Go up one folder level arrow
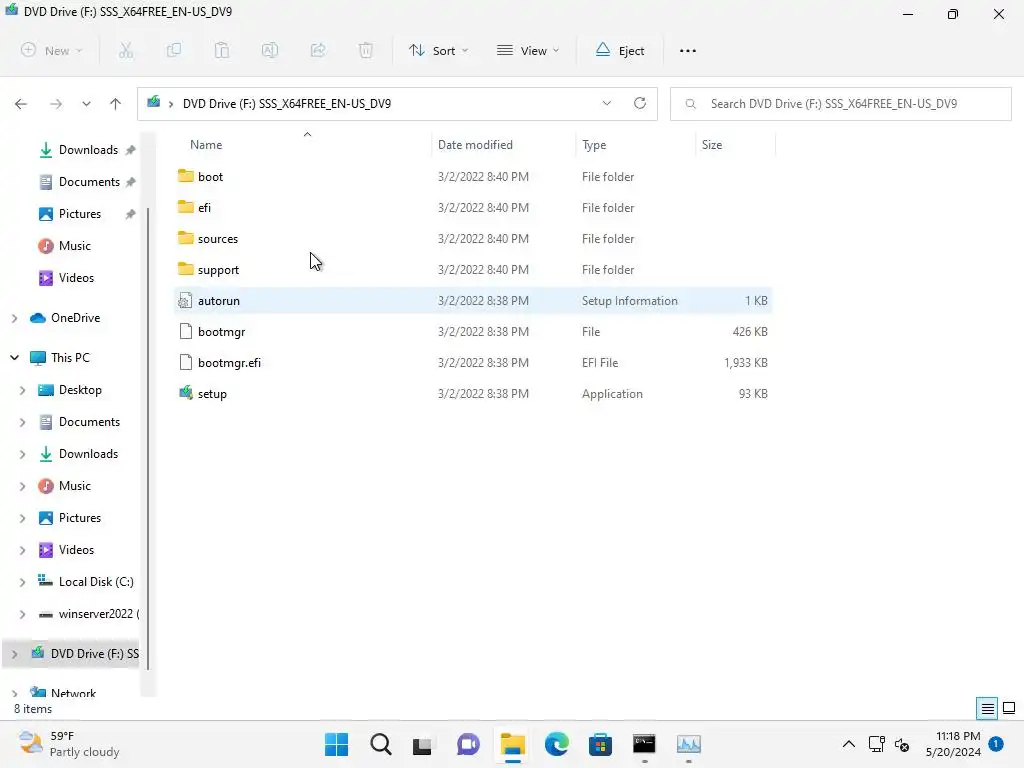 point(116,104)
